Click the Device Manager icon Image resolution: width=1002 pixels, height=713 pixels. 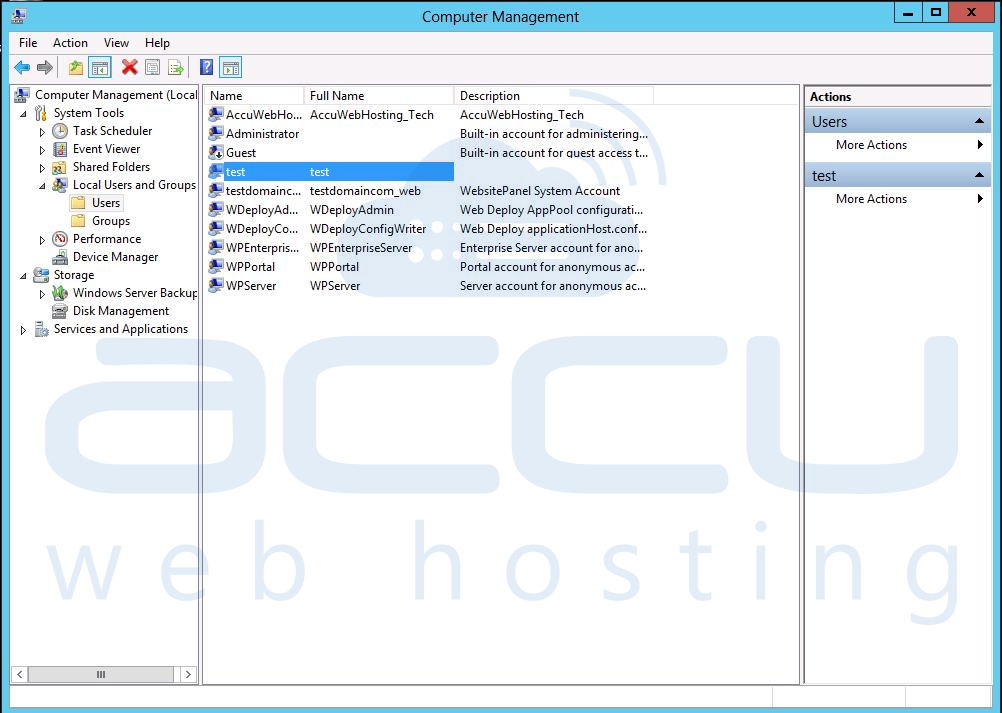click(x=60, y=257)
